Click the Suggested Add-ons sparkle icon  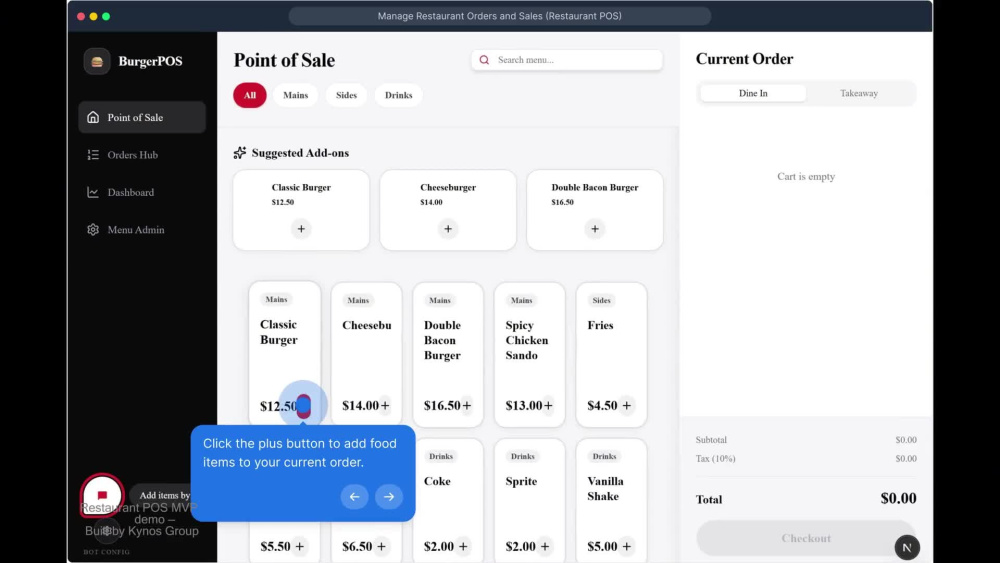pos(240,152)
